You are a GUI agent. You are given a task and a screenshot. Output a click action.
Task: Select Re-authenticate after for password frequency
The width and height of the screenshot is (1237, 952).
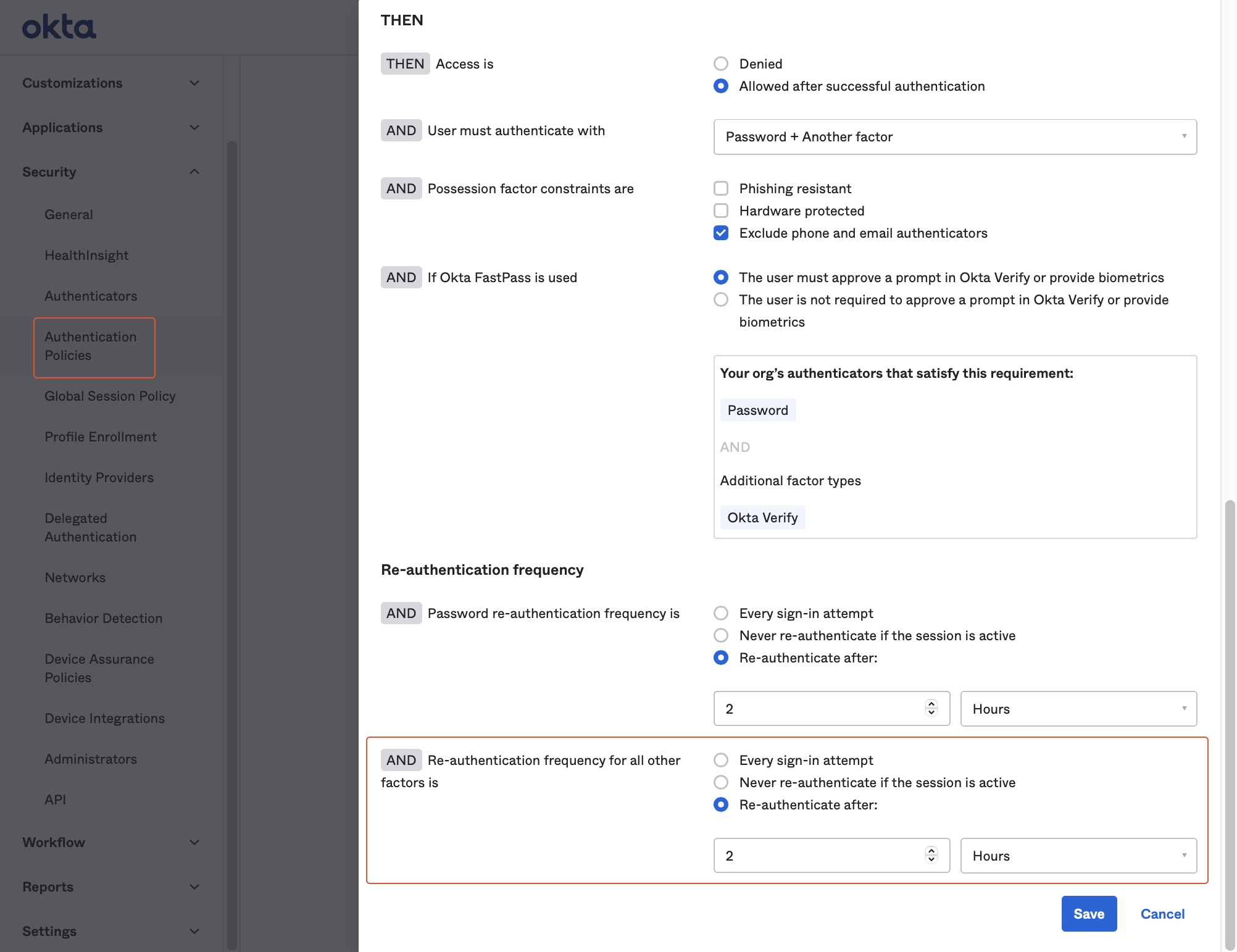721,658
